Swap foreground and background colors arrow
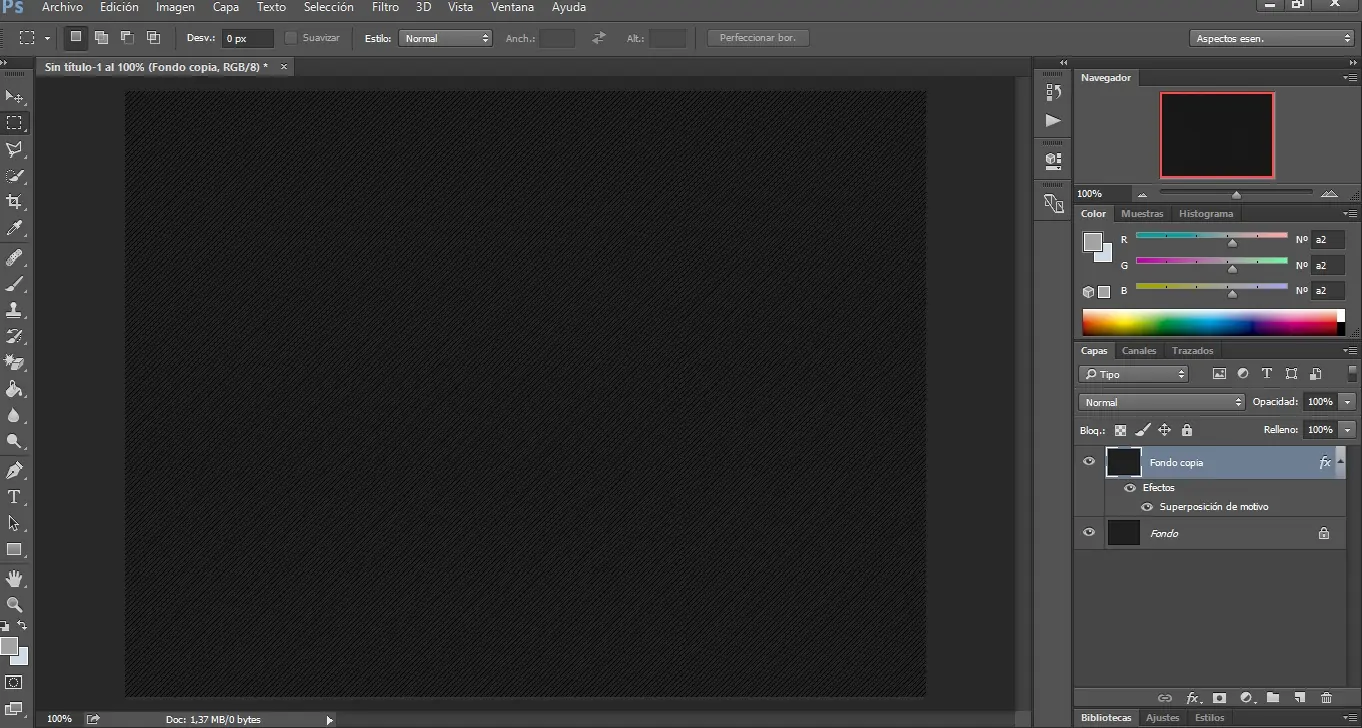Image resolution: width=1362 pixels, height=728 pixels. pyautogui.click(x=22, y=626)
